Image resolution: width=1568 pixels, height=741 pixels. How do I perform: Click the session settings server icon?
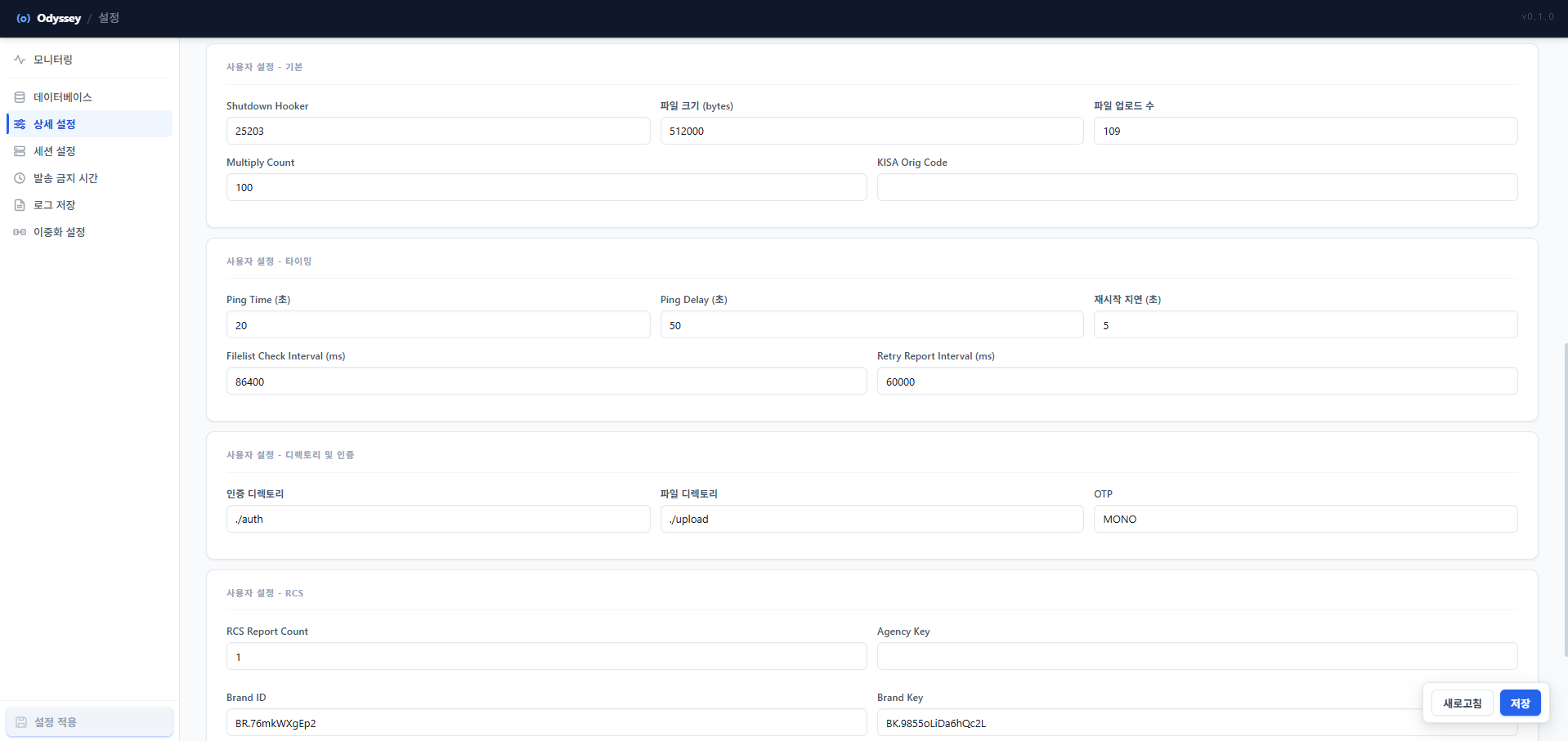click(x=20, y=151)
